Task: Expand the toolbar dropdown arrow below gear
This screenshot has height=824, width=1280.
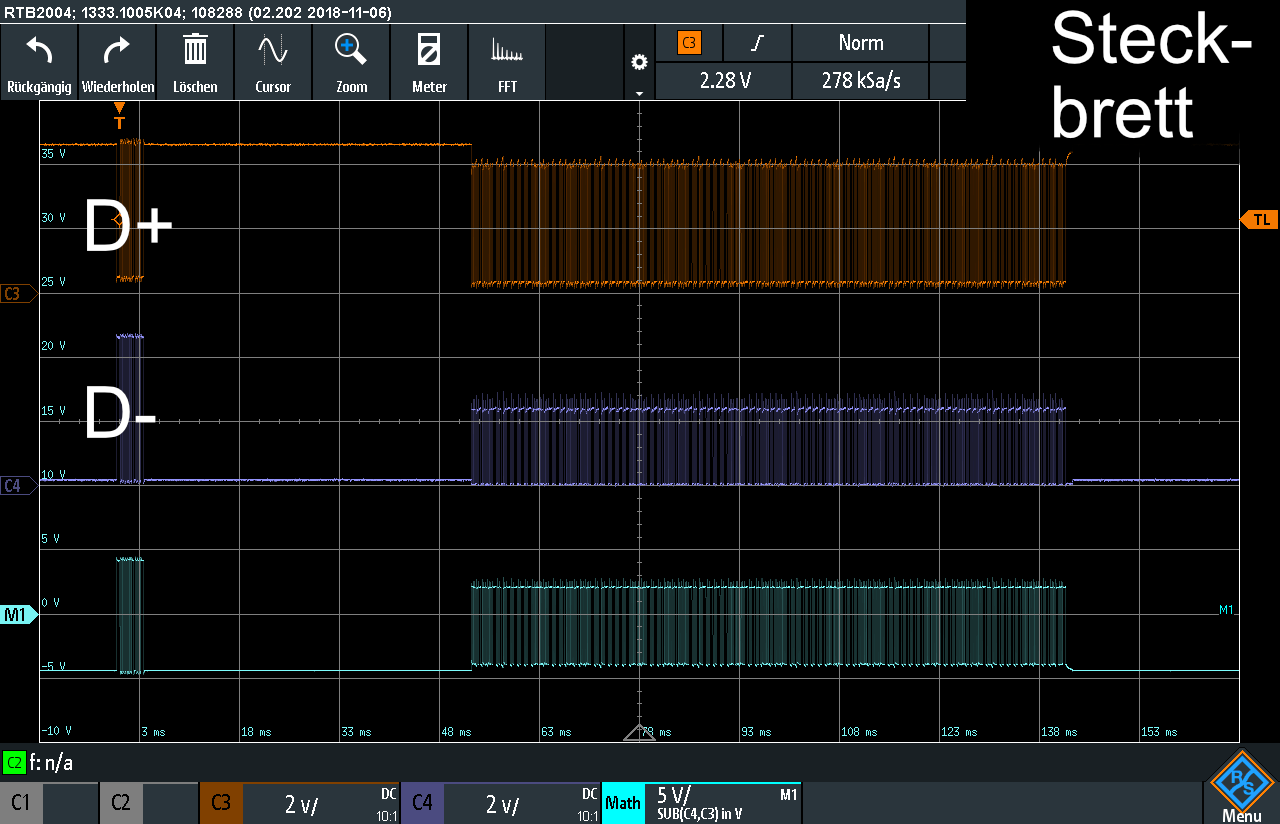Action: click(639, 92)
